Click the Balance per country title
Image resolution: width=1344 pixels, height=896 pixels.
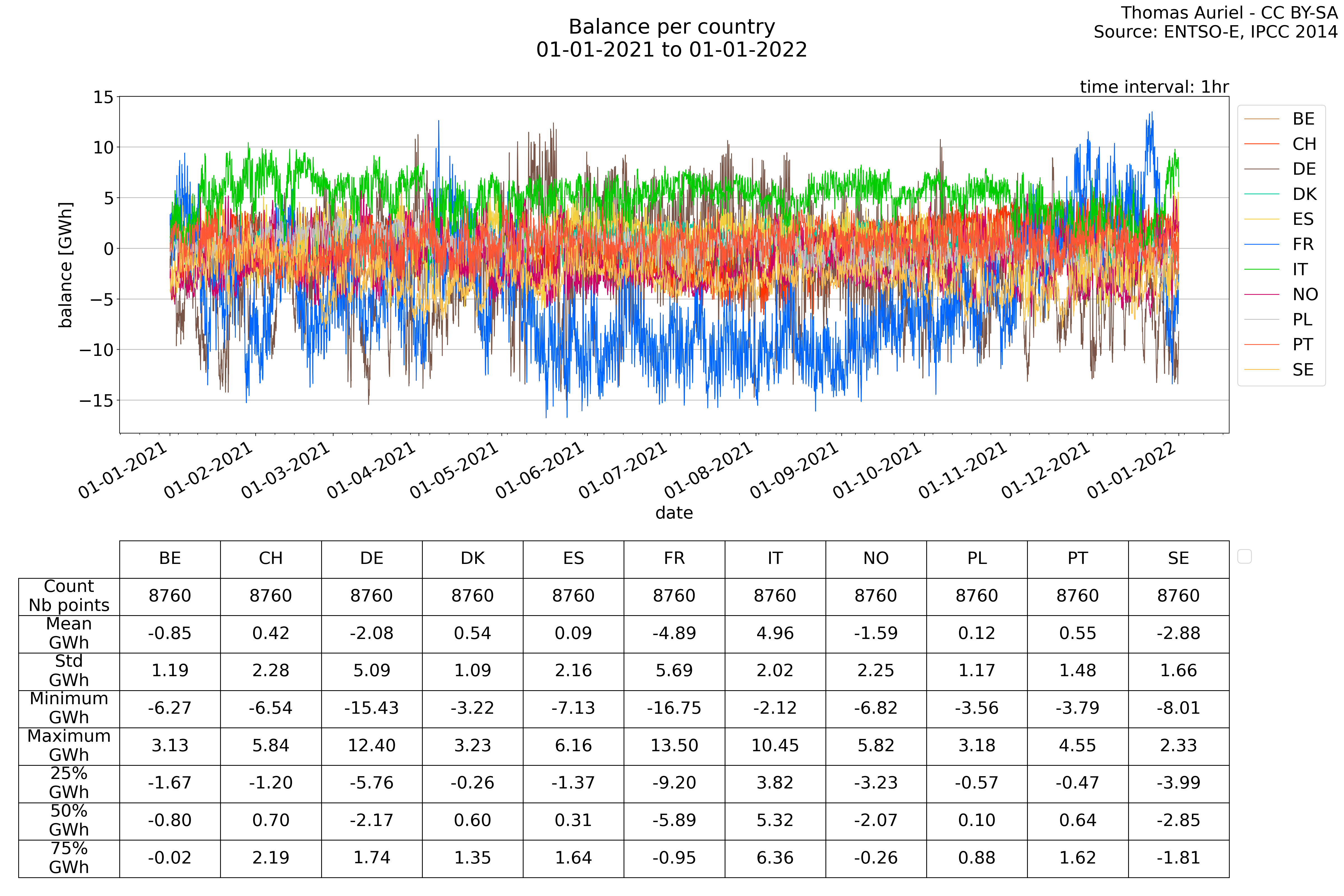pyautogui.click(x=671, y=27)
